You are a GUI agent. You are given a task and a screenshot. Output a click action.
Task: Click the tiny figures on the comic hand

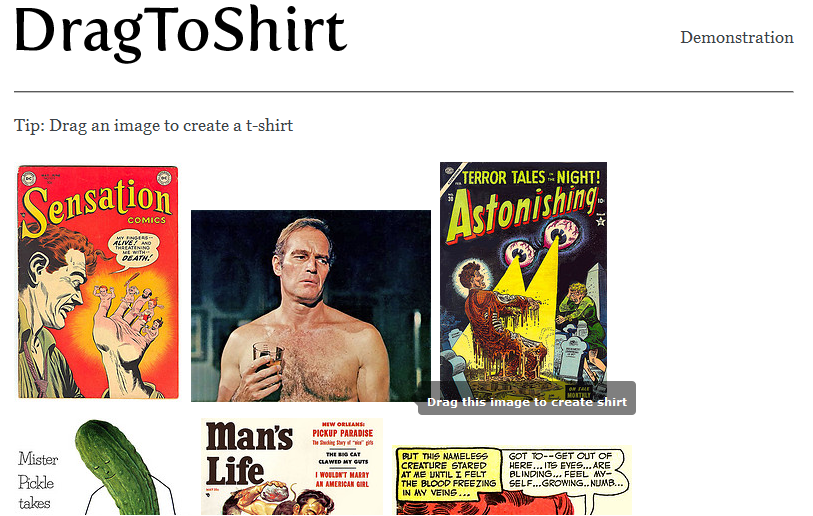130,306
